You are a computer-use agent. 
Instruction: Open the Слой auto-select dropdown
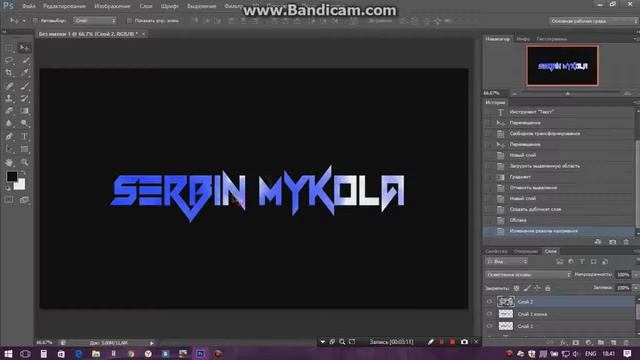pos(95,20)
